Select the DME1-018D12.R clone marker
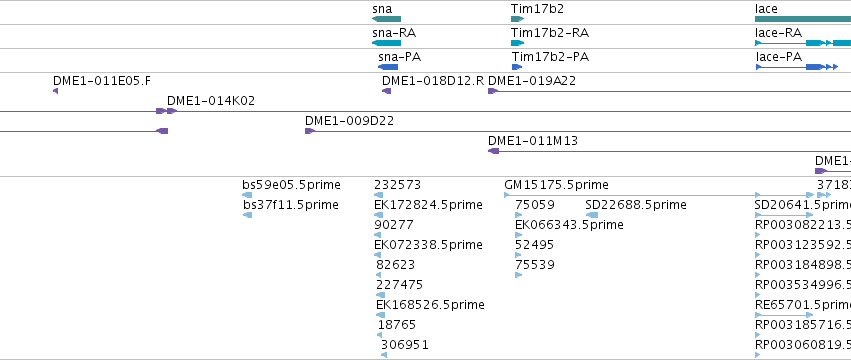The image size is (851, 360). (x=386, y=91)
